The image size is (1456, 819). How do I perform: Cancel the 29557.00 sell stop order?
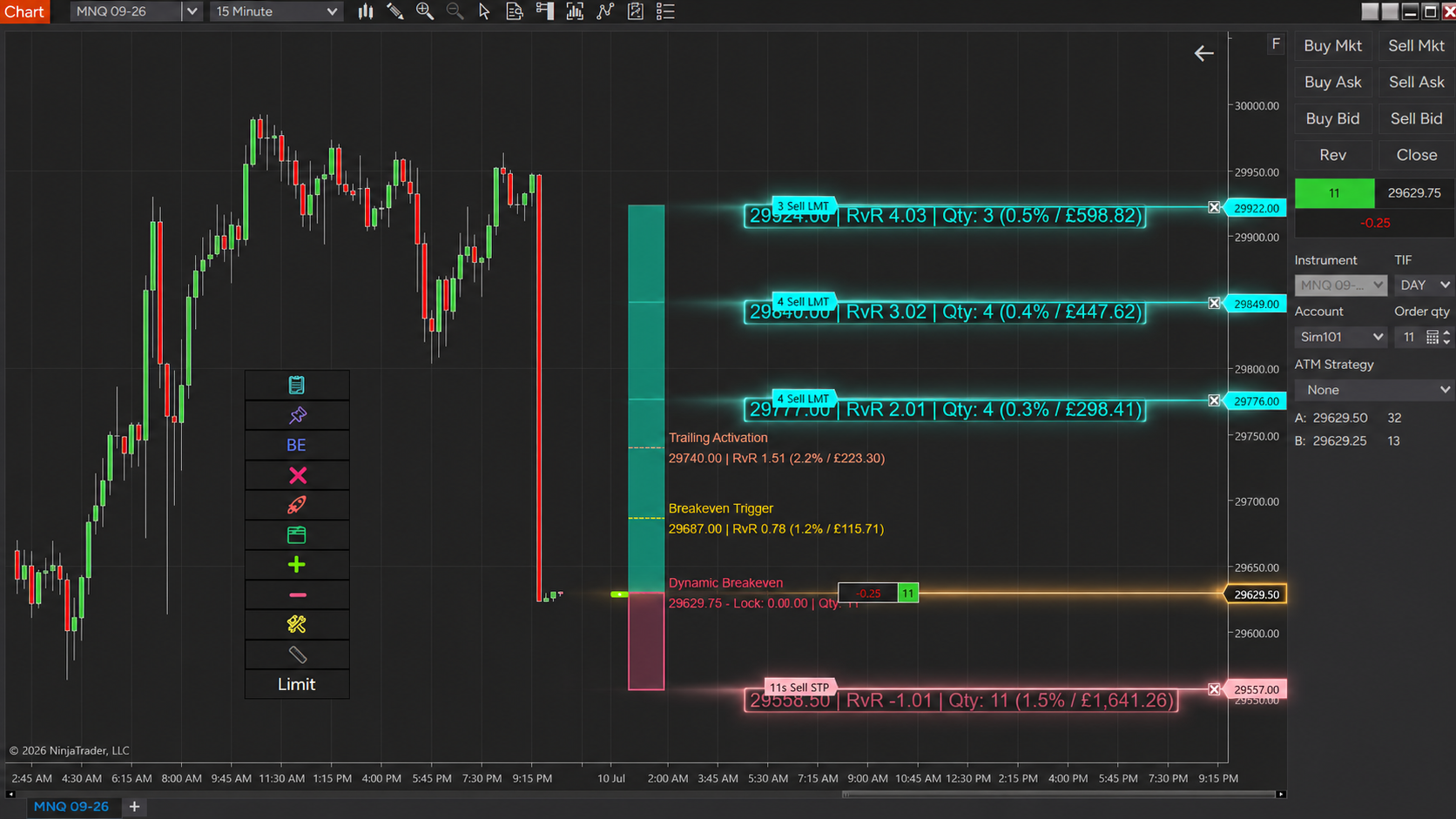point(1214,689)
